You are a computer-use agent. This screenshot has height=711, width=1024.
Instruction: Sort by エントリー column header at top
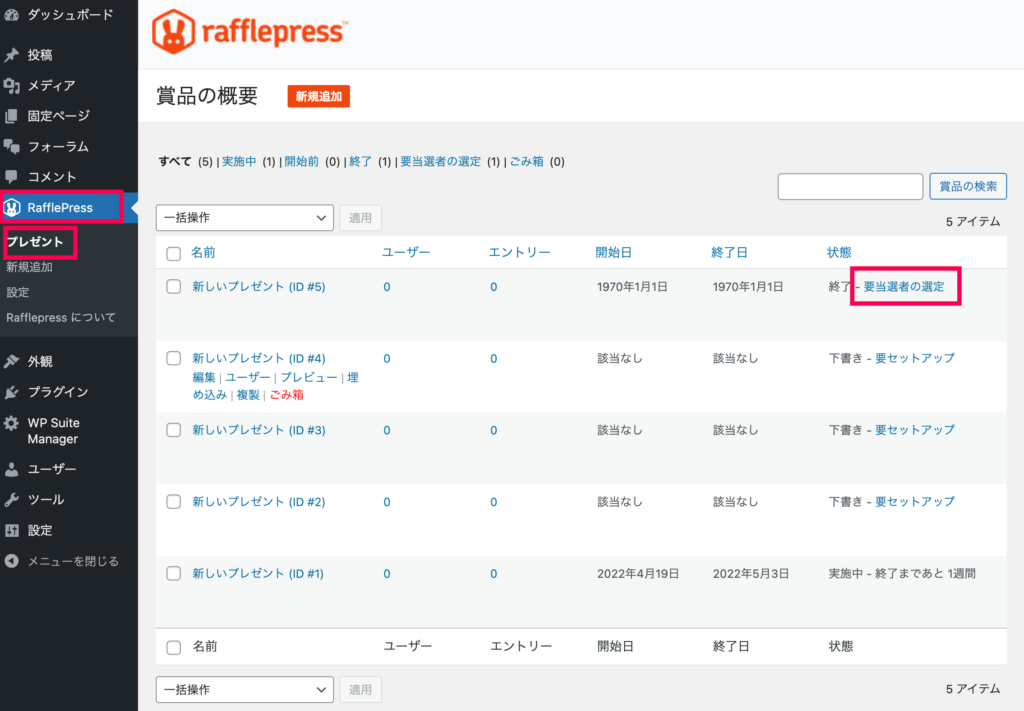coord(520,253)
